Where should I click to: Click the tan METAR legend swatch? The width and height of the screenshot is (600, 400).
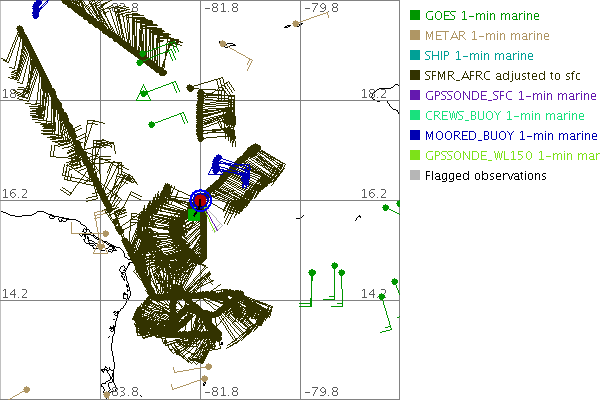coord(415,36)
